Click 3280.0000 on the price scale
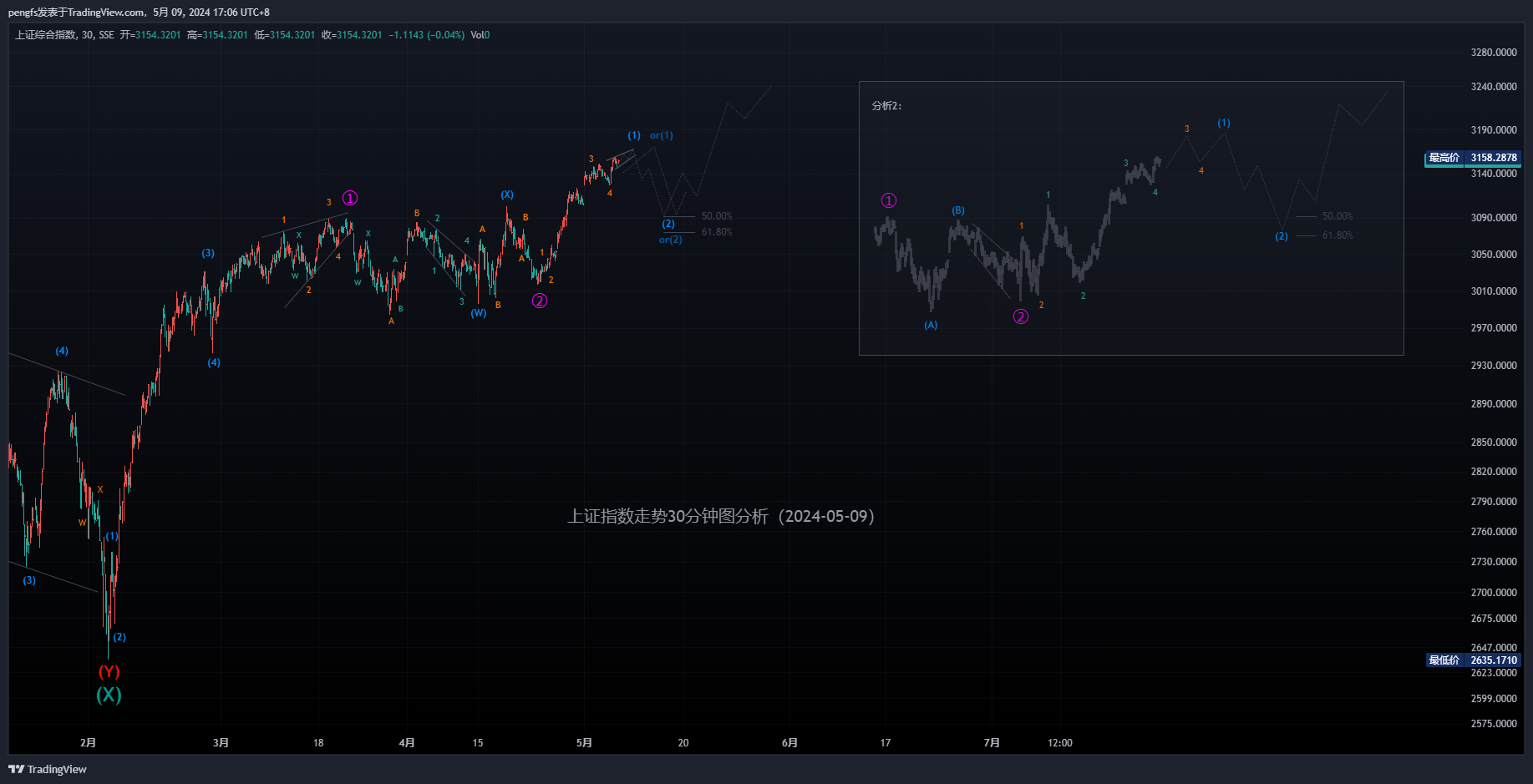Viewport: 1533px width, 784px height. [1494, 53]
